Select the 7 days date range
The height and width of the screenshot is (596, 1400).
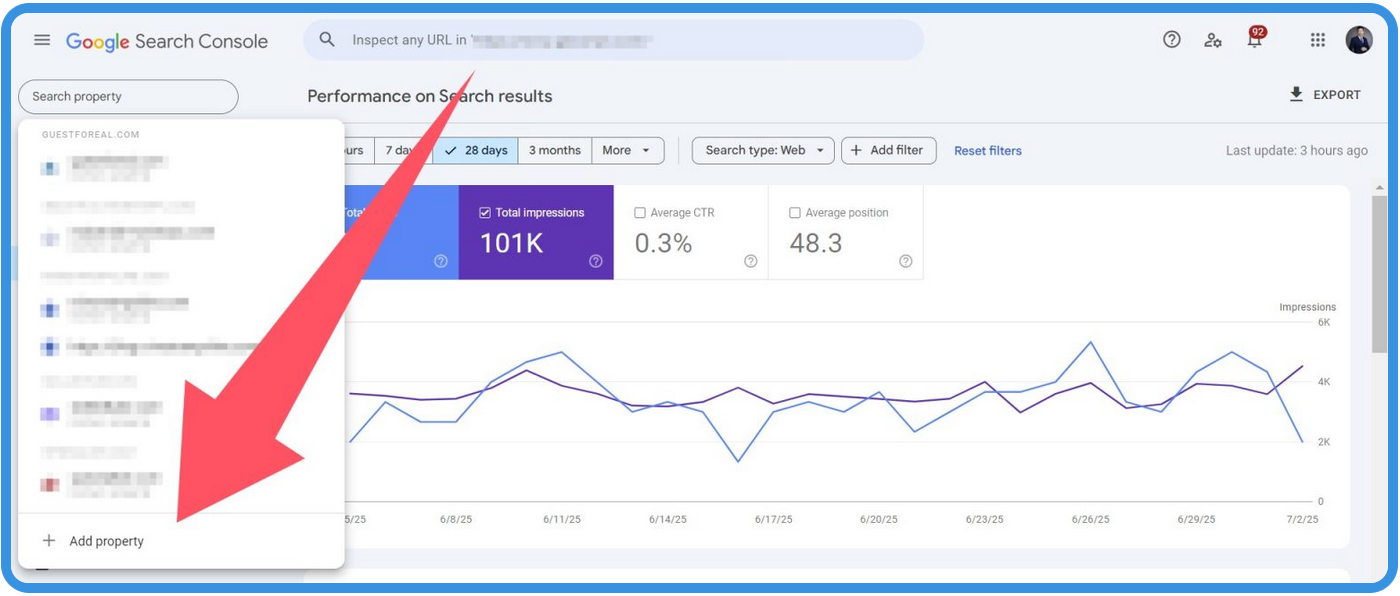point(401,150)
